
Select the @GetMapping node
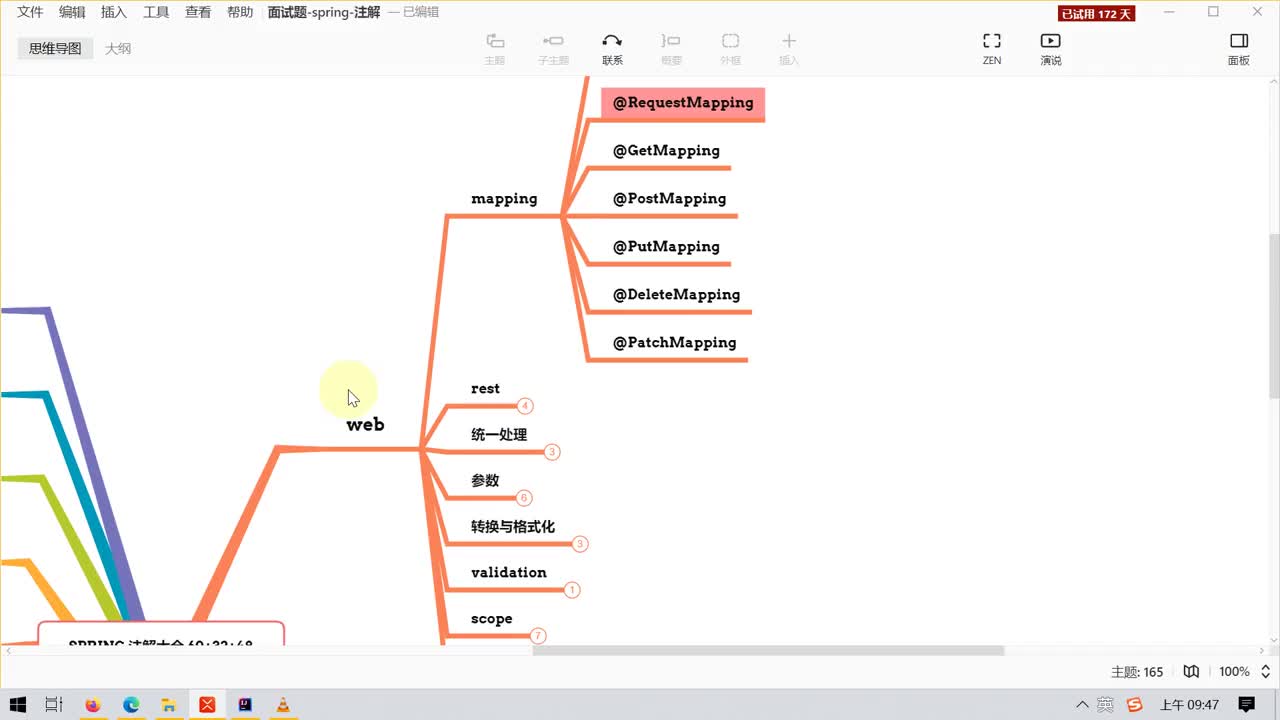pos(666,151)
